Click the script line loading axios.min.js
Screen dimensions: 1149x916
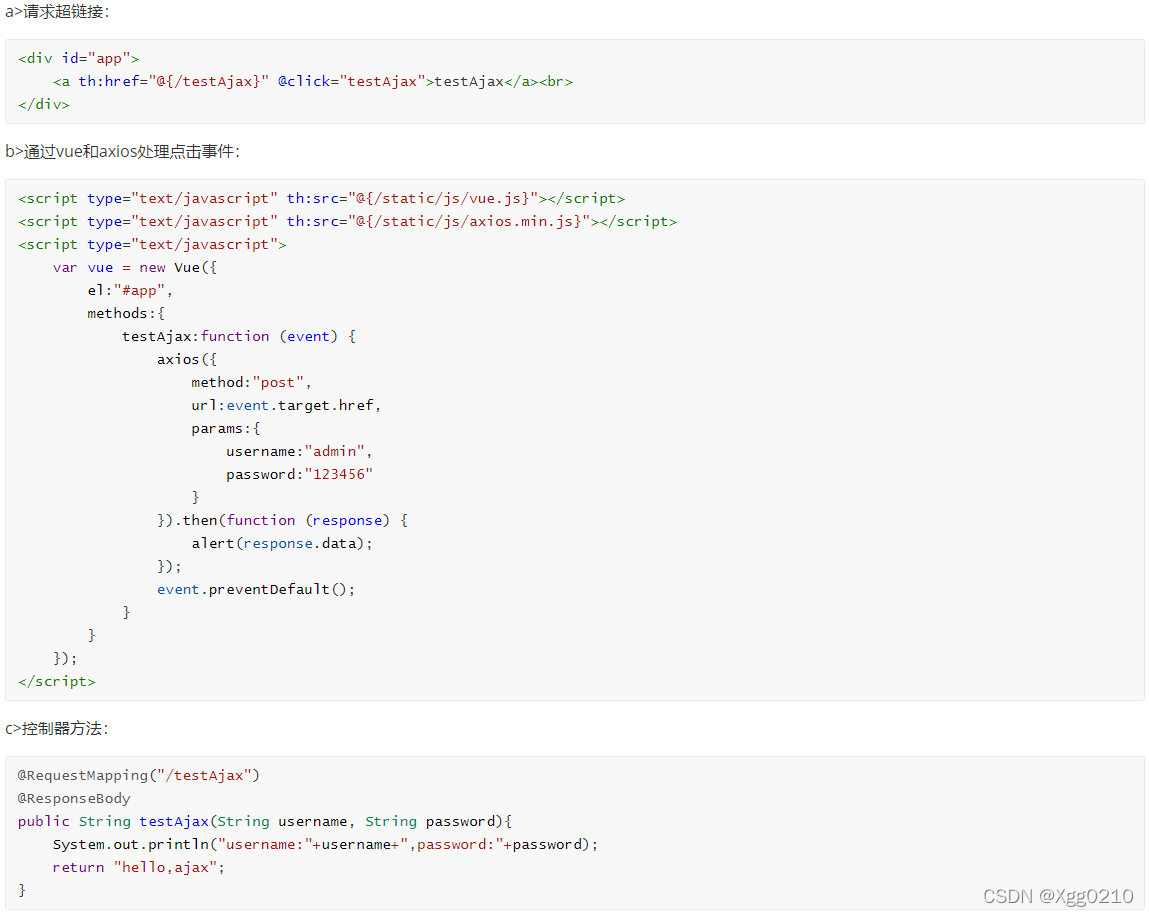(x=347, y=221)
